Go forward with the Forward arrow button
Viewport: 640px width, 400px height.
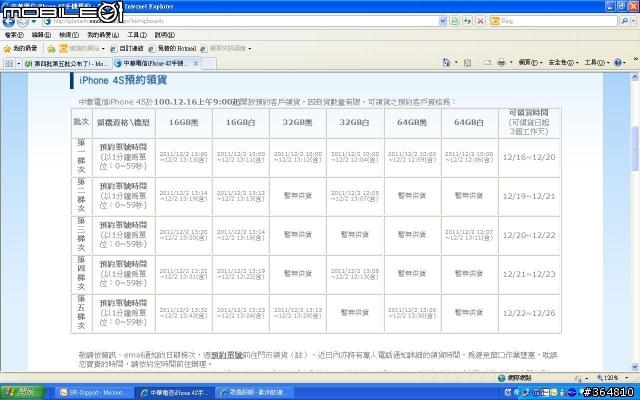(x=22, y=21)
